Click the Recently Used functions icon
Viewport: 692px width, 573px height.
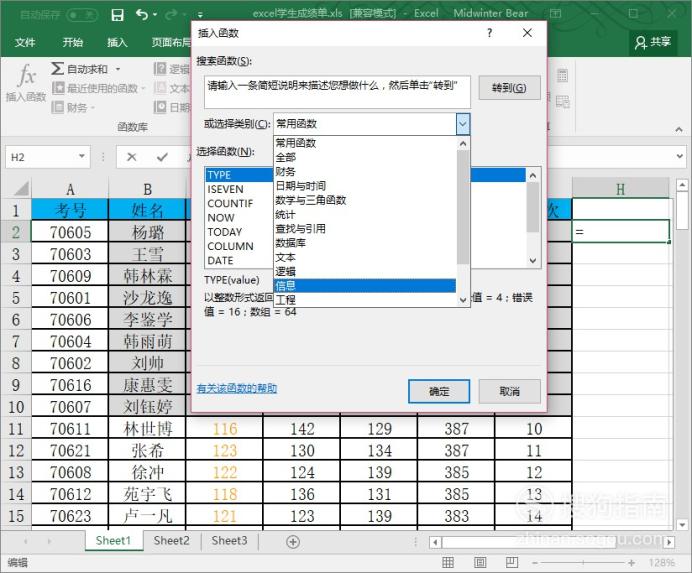click(58, 88)
